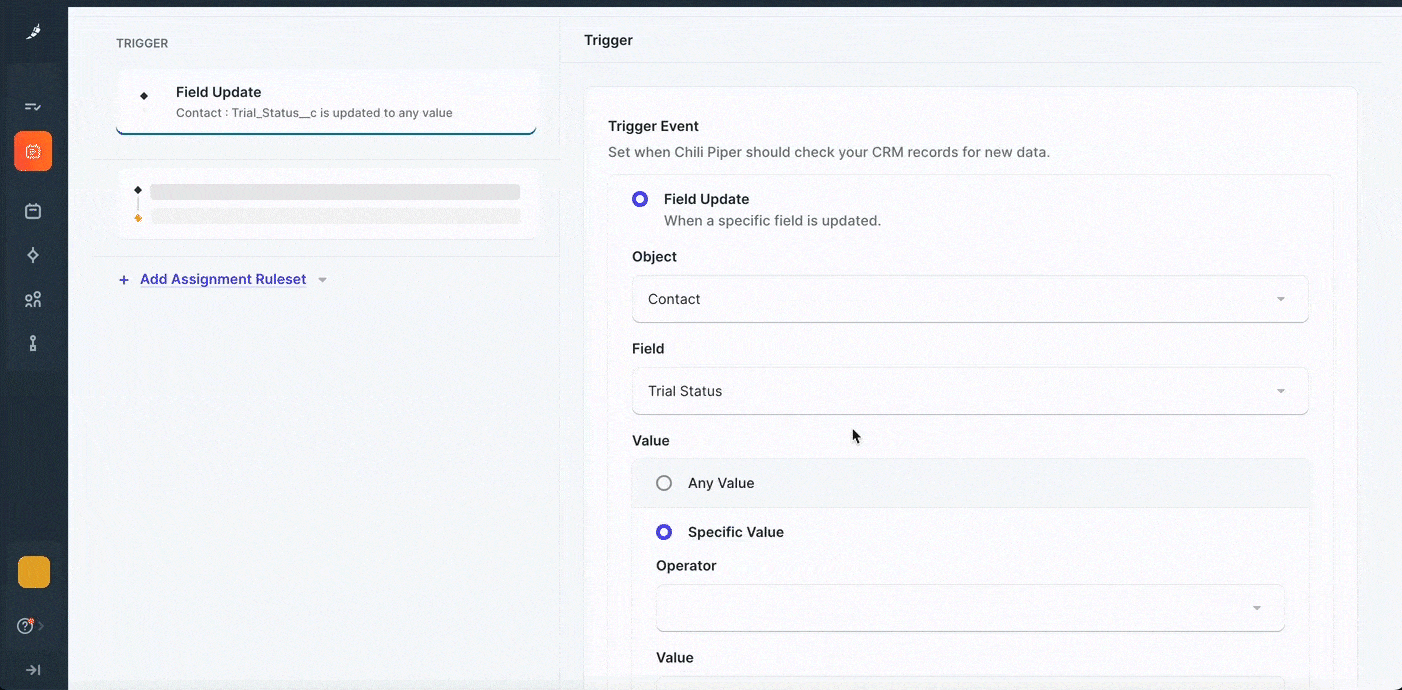Image resolution: width=1402 pixels, height=690 pixels.
Task: Click 'When a specific field is updated.' text
Action: 772,221
